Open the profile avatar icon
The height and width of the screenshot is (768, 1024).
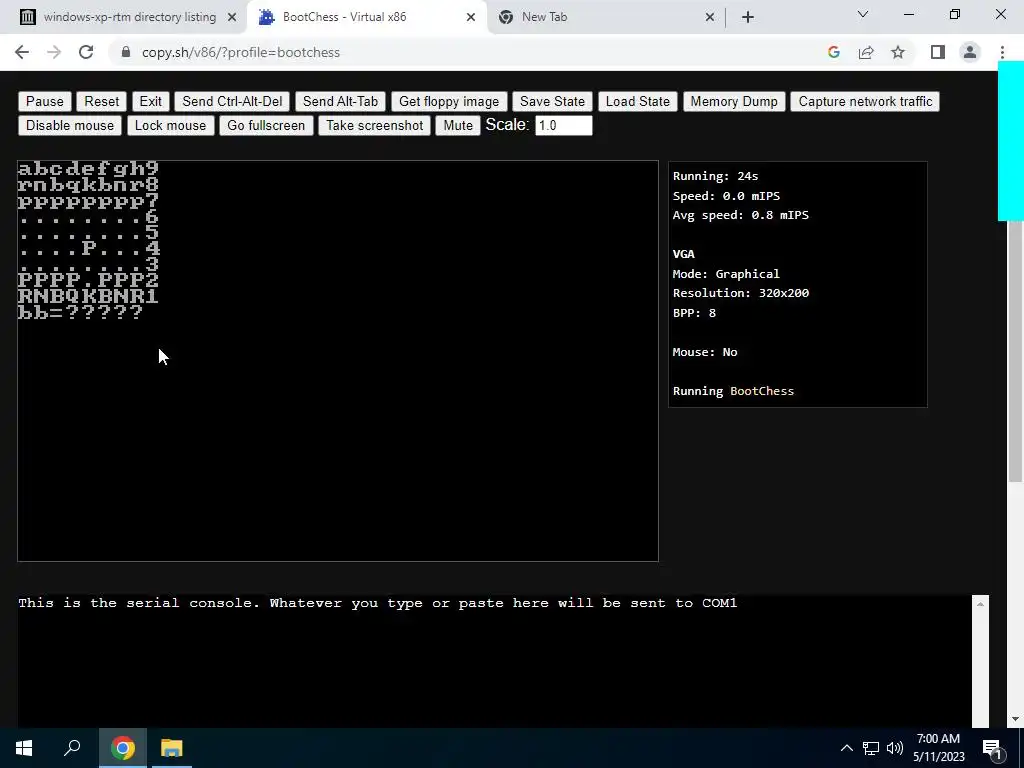click(970, 52)
